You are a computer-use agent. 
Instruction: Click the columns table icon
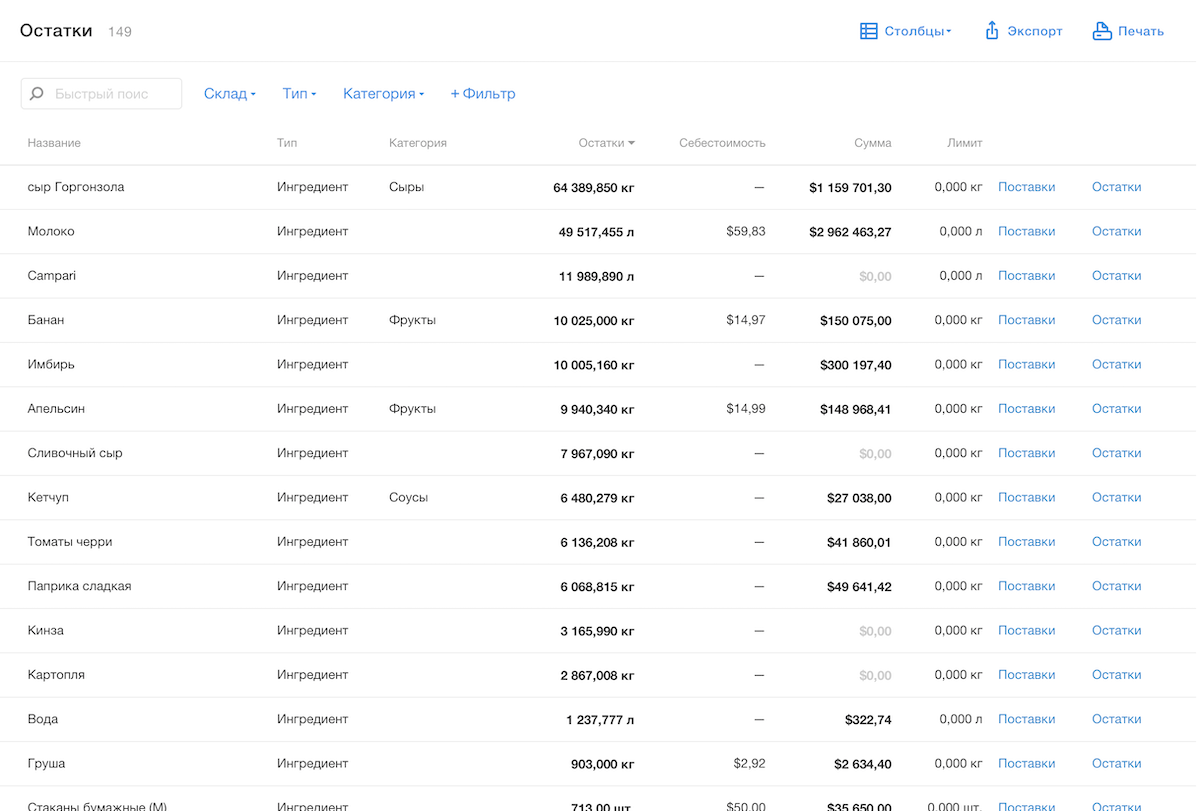click(x=869, y=31)
